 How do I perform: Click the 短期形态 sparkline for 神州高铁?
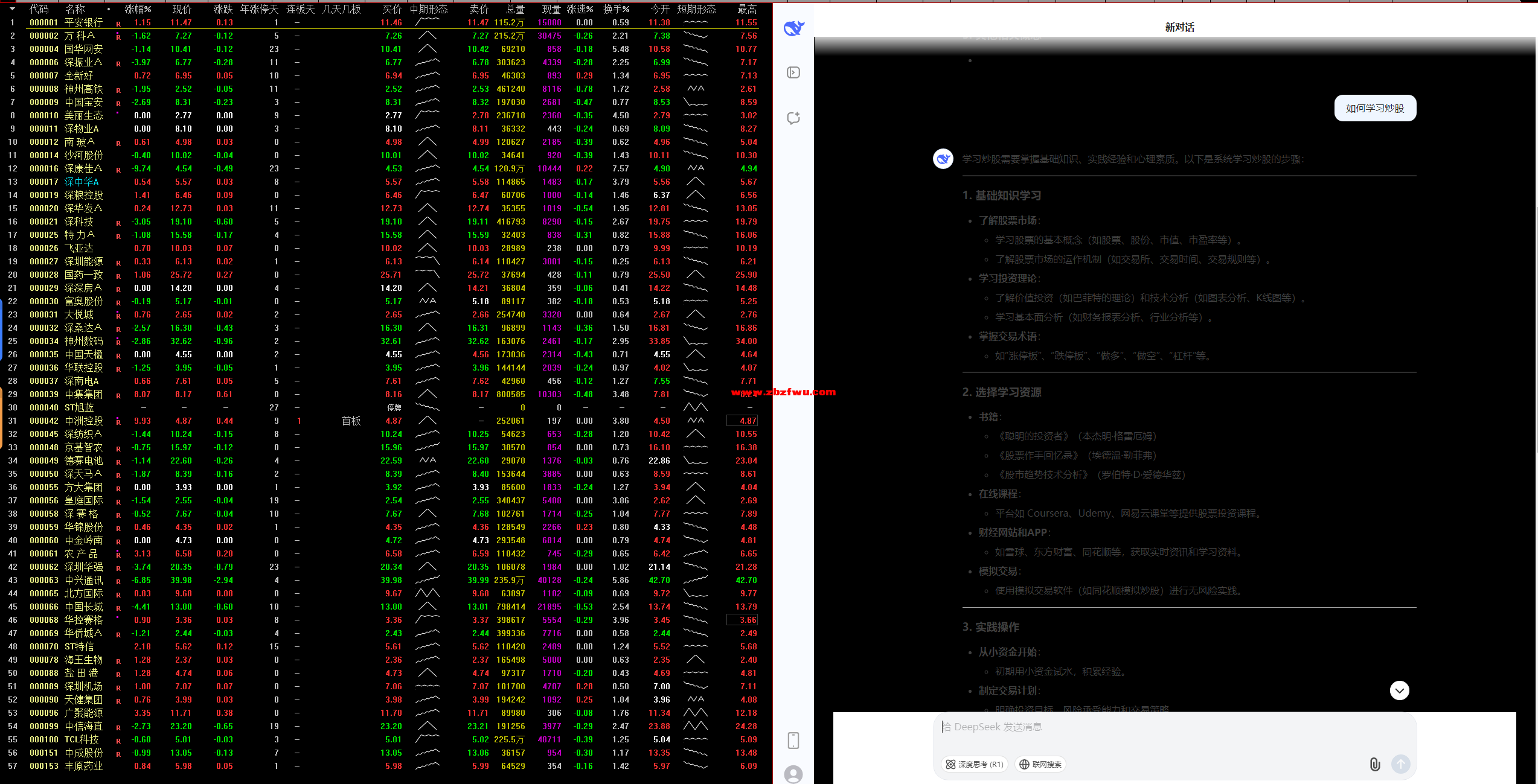coord(696,88)
